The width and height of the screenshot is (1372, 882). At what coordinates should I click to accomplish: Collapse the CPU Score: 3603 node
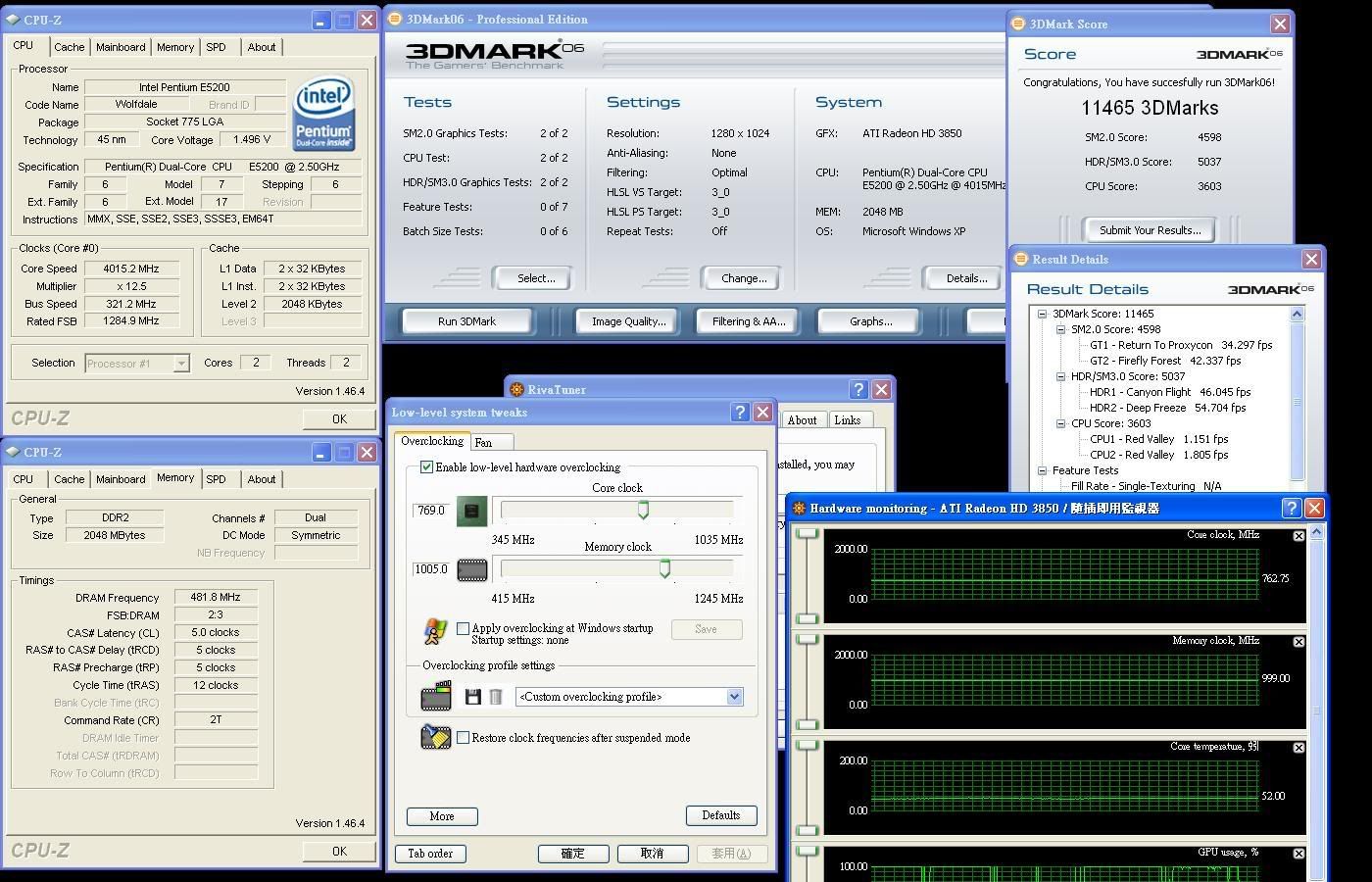(x=1061, y=423)
